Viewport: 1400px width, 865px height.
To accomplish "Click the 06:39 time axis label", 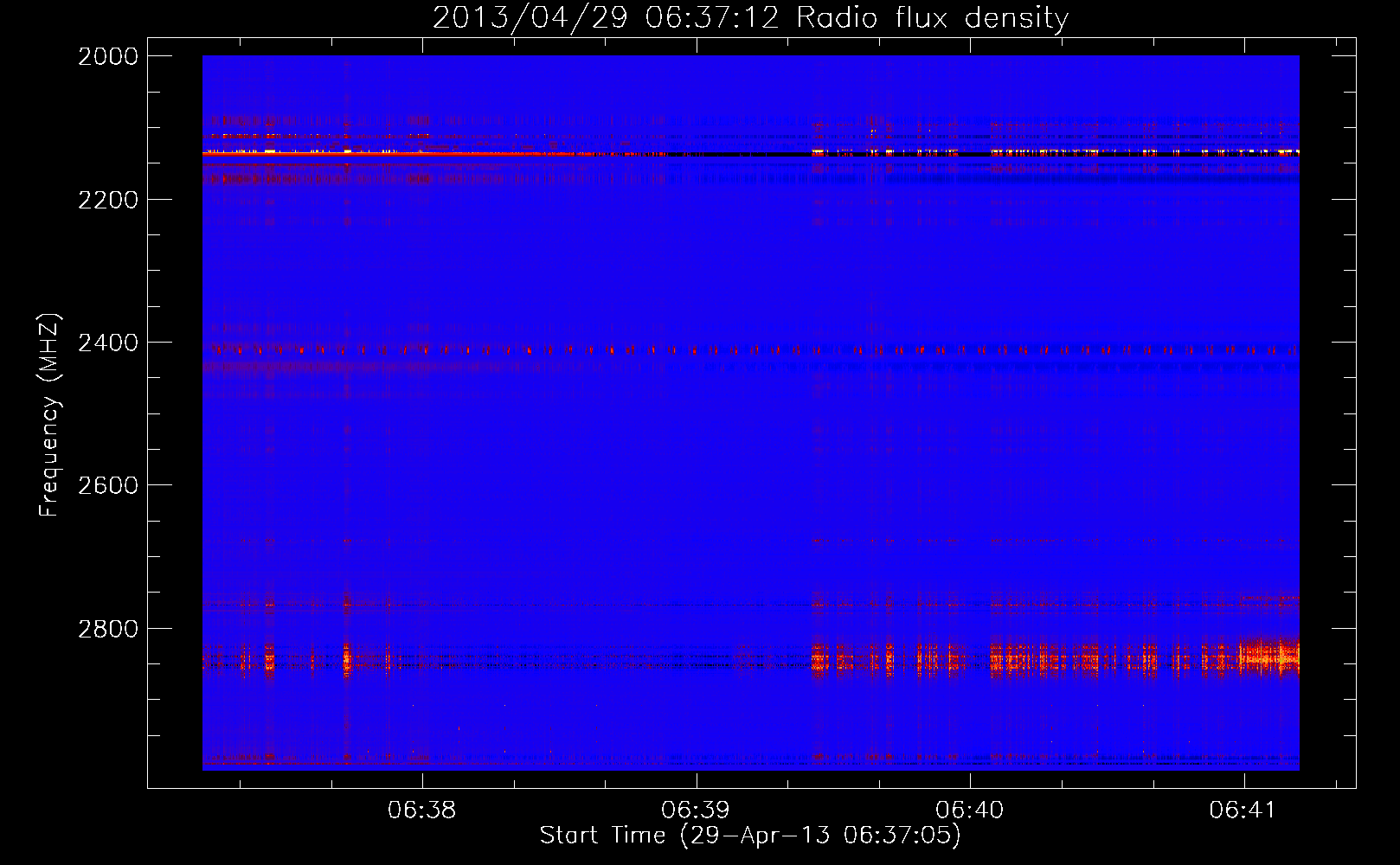I will point(696,811).
